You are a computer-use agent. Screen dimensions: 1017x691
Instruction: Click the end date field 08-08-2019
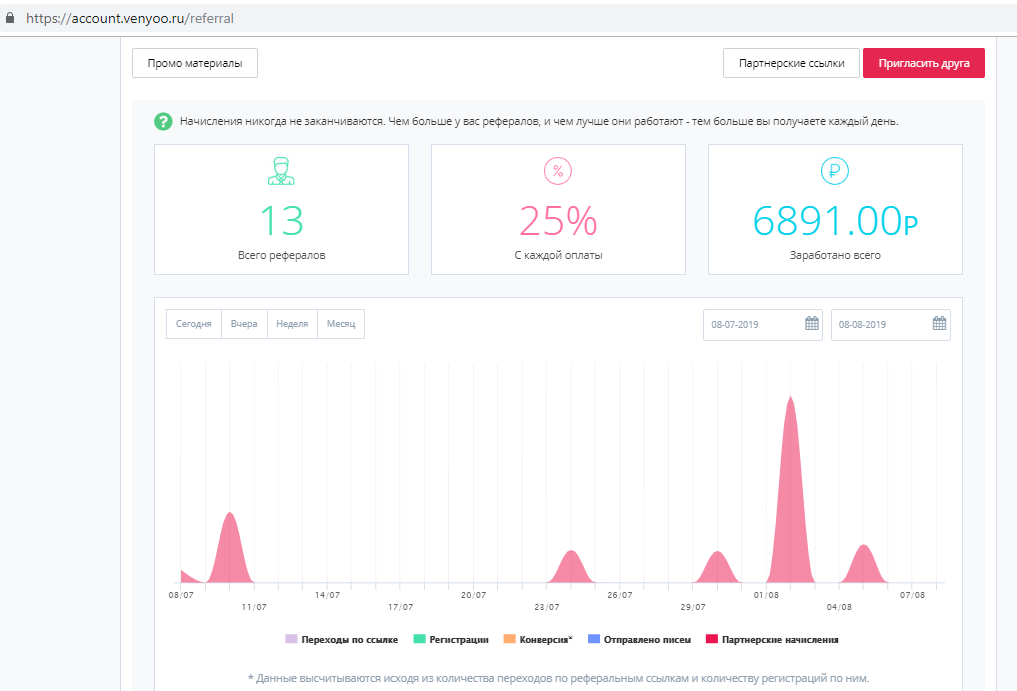tap(891, 324)
